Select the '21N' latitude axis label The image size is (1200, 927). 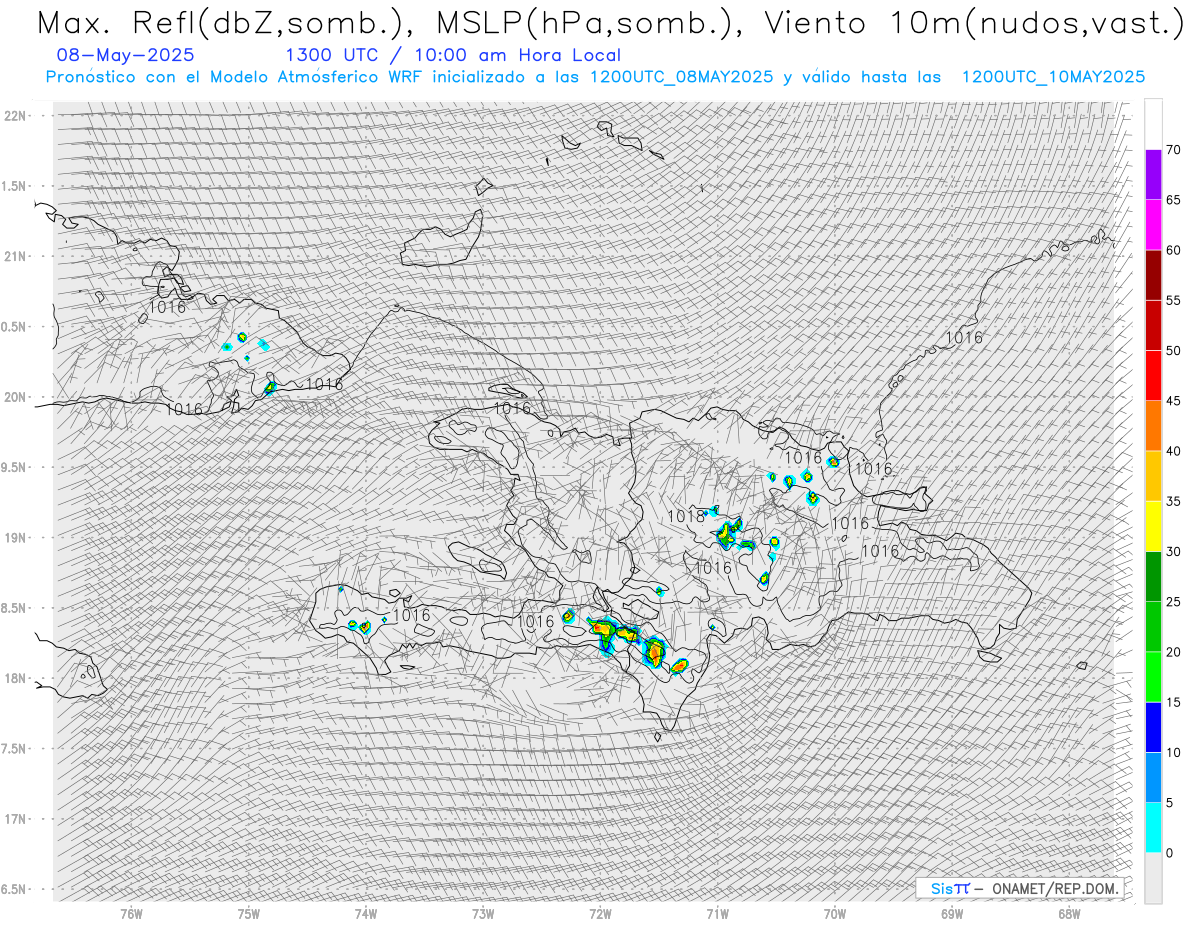(14, 256)
